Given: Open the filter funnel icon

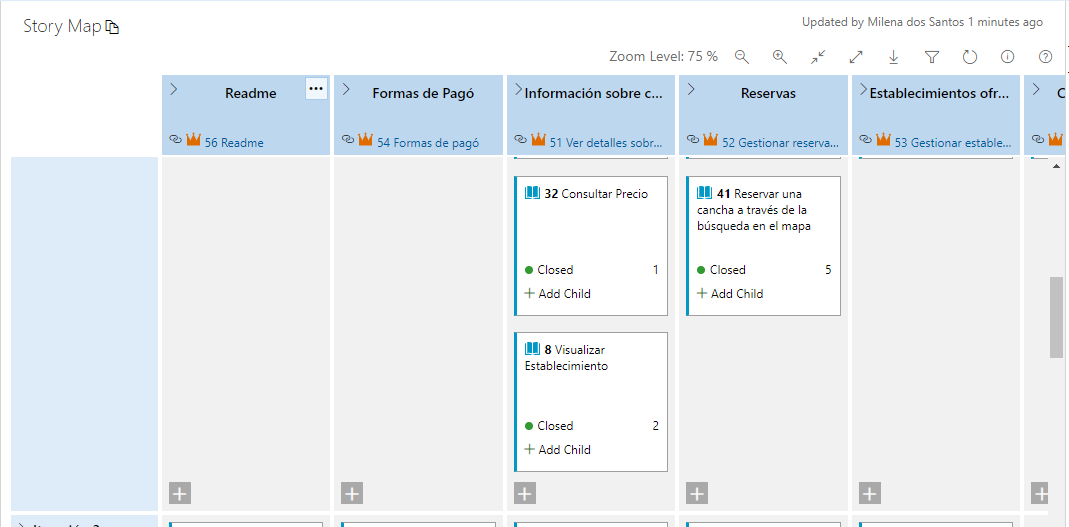Looking at the screenshot, I should click(932, 57).
